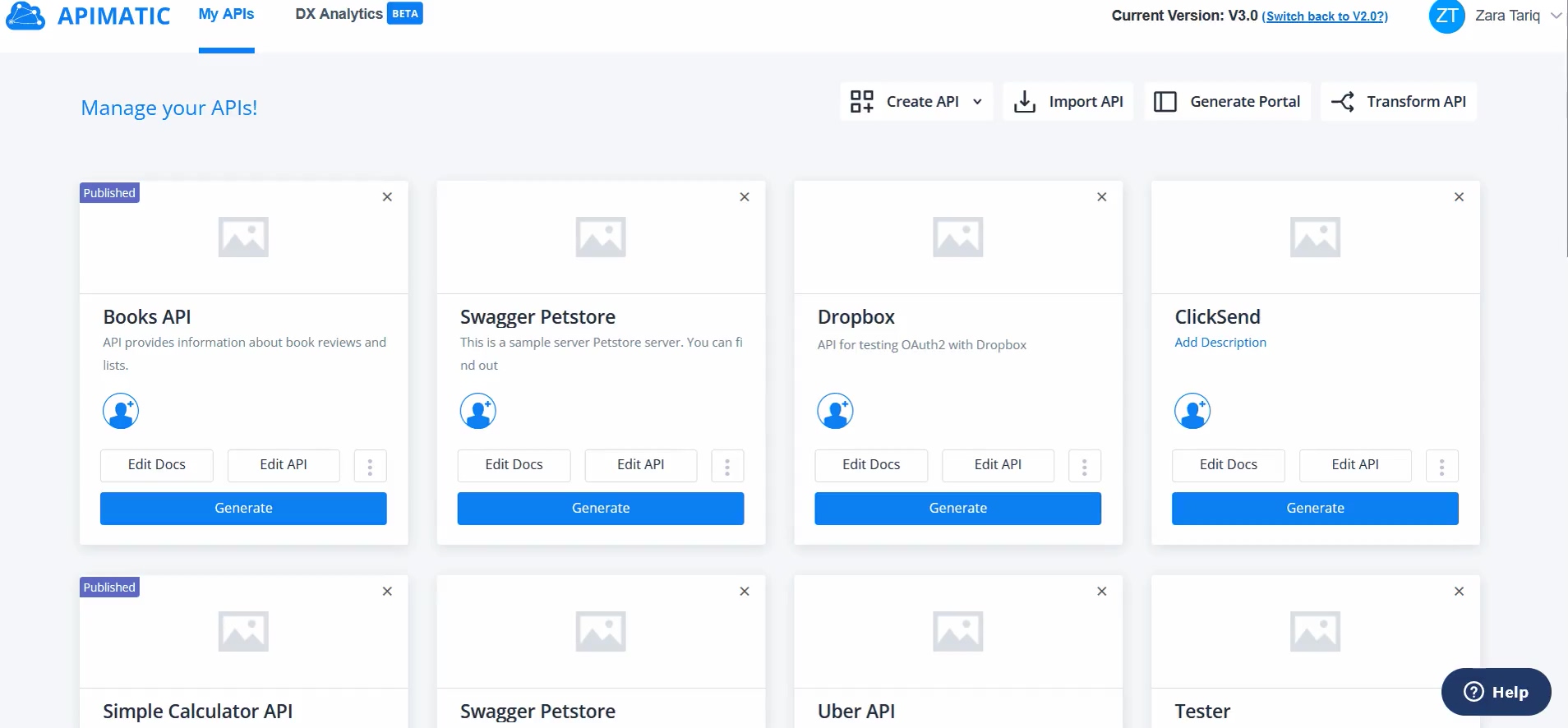Remove the Swagger Petstore card with X
1568x728 pixels.
coord(745,197)
